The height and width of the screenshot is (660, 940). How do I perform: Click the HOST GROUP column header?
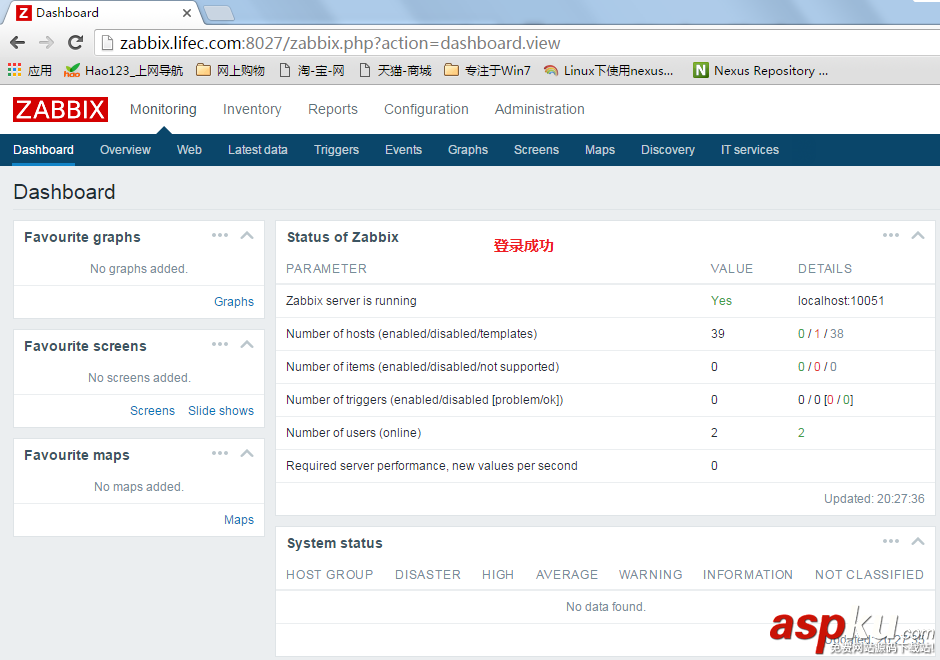(x=330, y=575)
